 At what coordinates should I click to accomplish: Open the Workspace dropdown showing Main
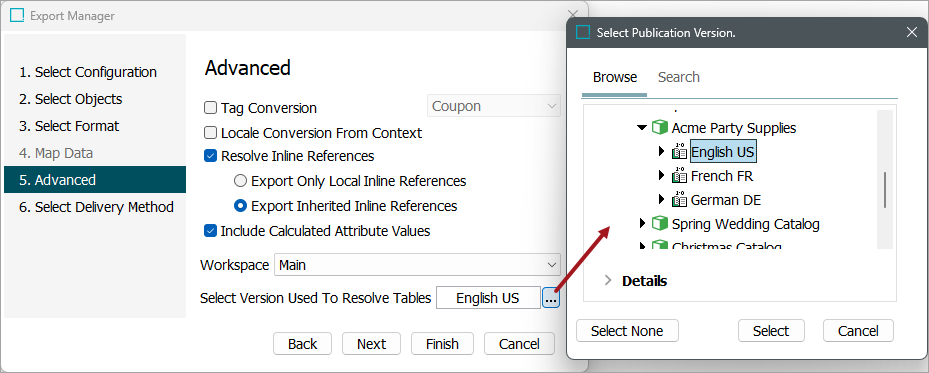417,265
